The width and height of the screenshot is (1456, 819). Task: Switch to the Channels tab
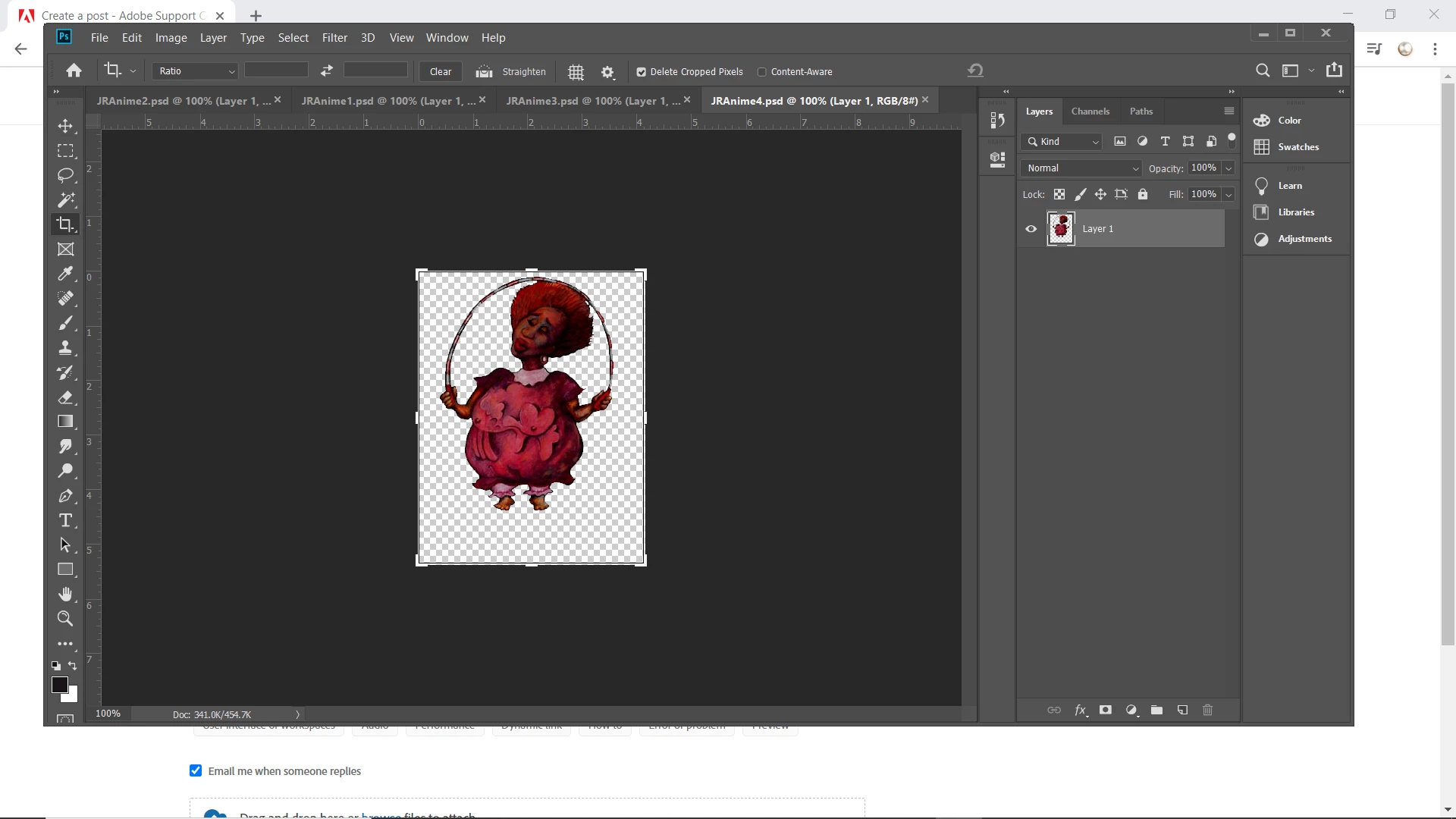tap(1090, 111)
